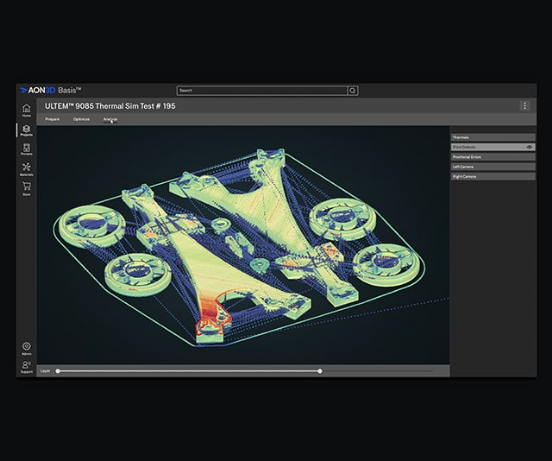Click the search magnifier icon
This screenshot has width=552, height=461.
352,91
